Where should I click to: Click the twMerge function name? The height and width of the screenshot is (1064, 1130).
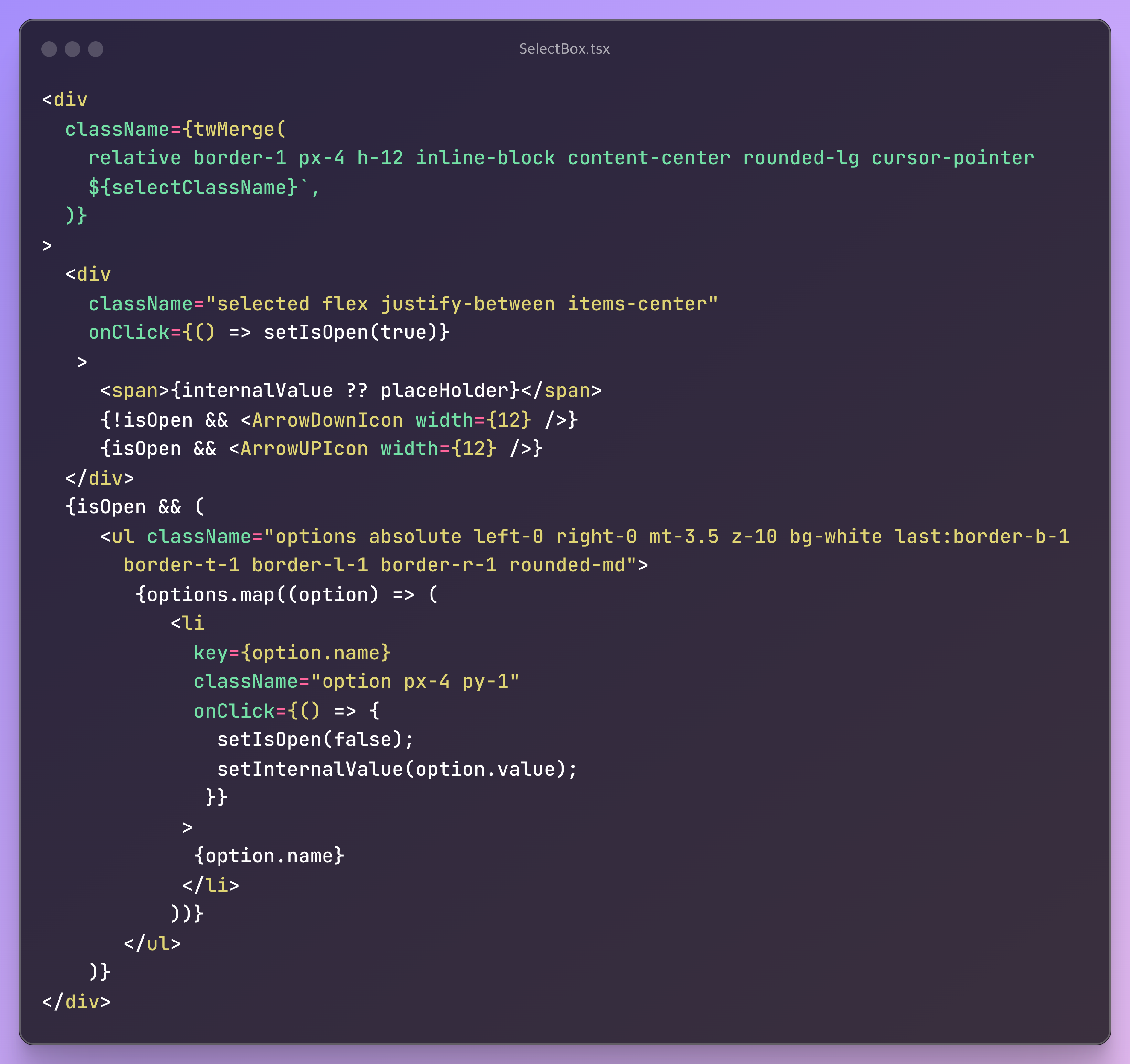tap(234, 130)
